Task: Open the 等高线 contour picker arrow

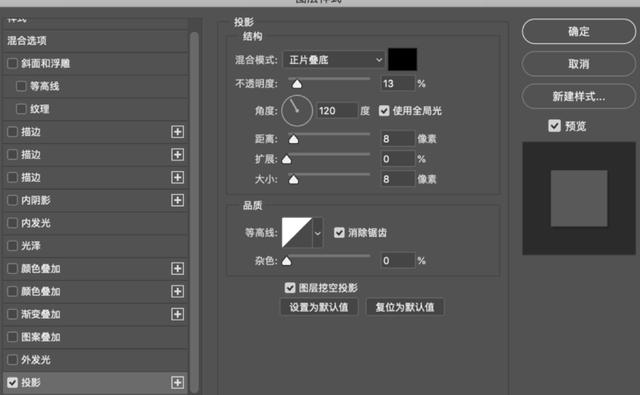Action: (x=318, y=233)
